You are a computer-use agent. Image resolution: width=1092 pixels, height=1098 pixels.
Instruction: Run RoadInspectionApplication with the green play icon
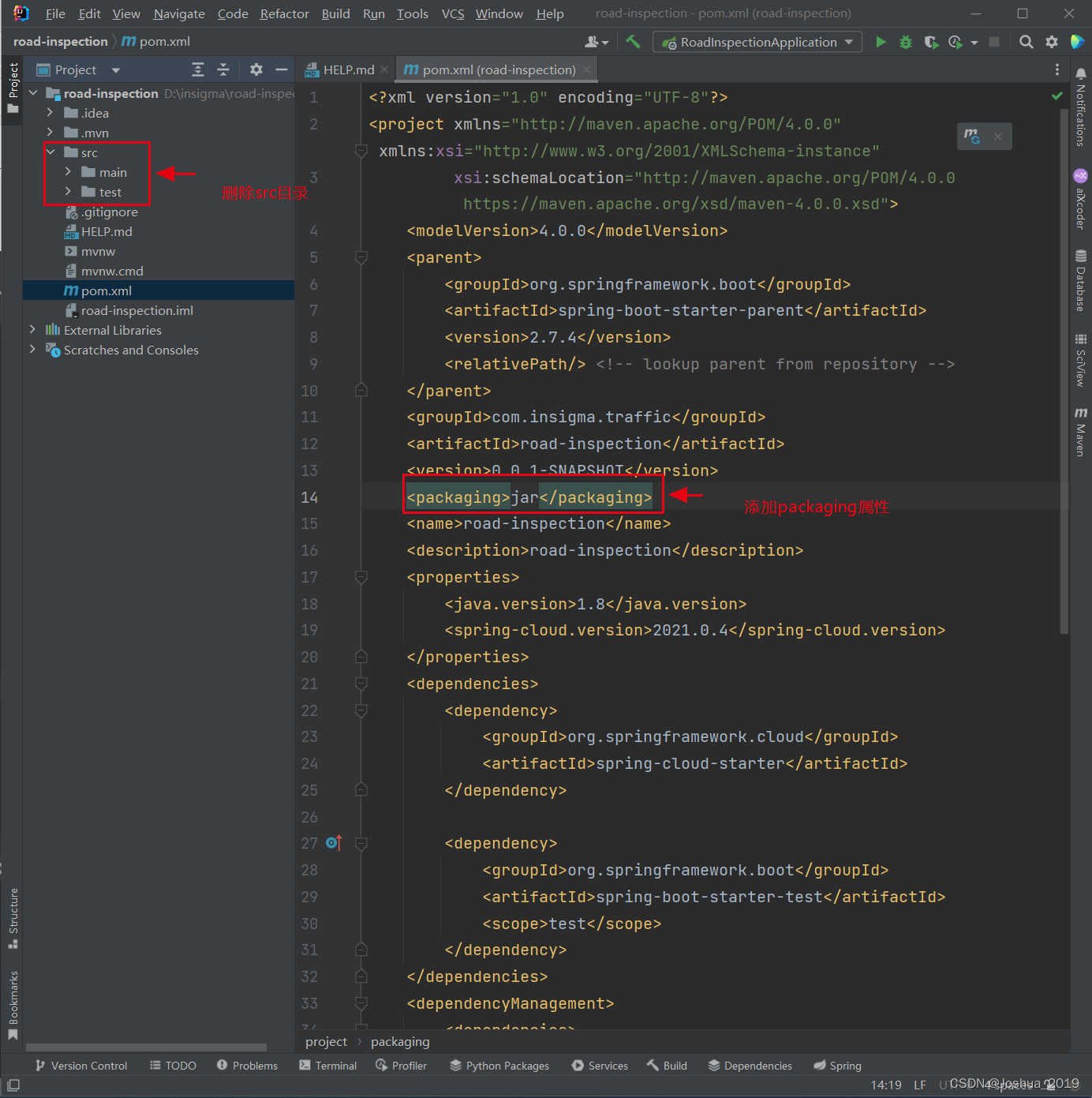(881, 42)
